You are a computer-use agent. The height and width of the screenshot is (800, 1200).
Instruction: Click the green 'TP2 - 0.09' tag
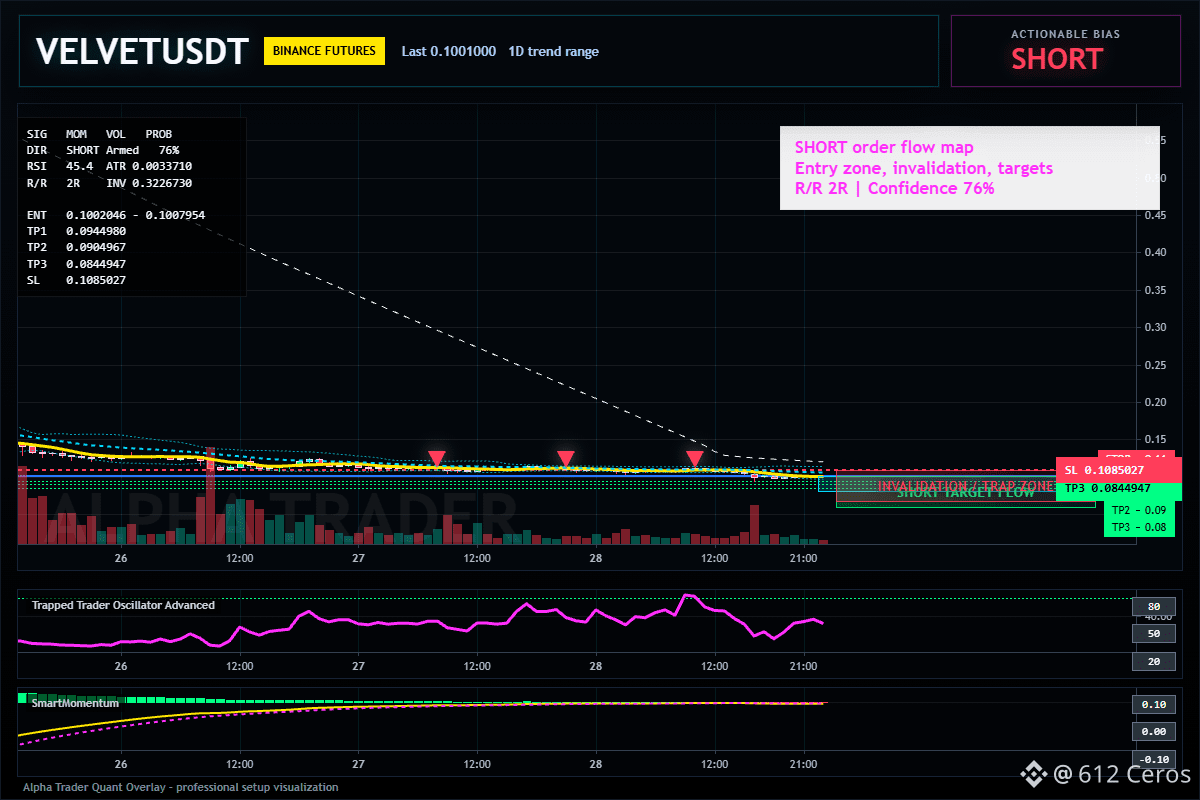[x=1139, y=510]
